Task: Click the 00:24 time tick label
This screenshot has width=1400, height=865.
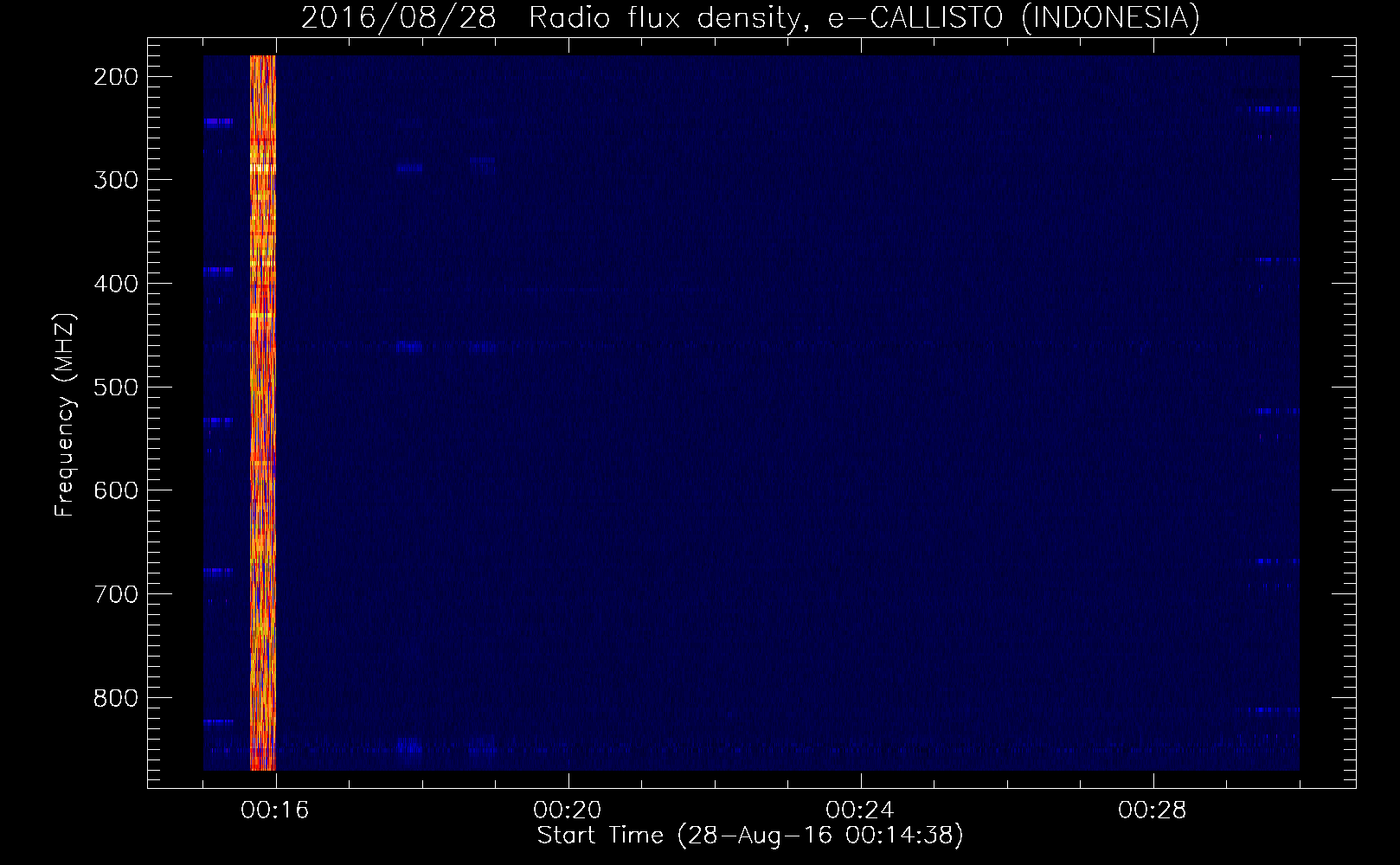Action: [860, 811]
